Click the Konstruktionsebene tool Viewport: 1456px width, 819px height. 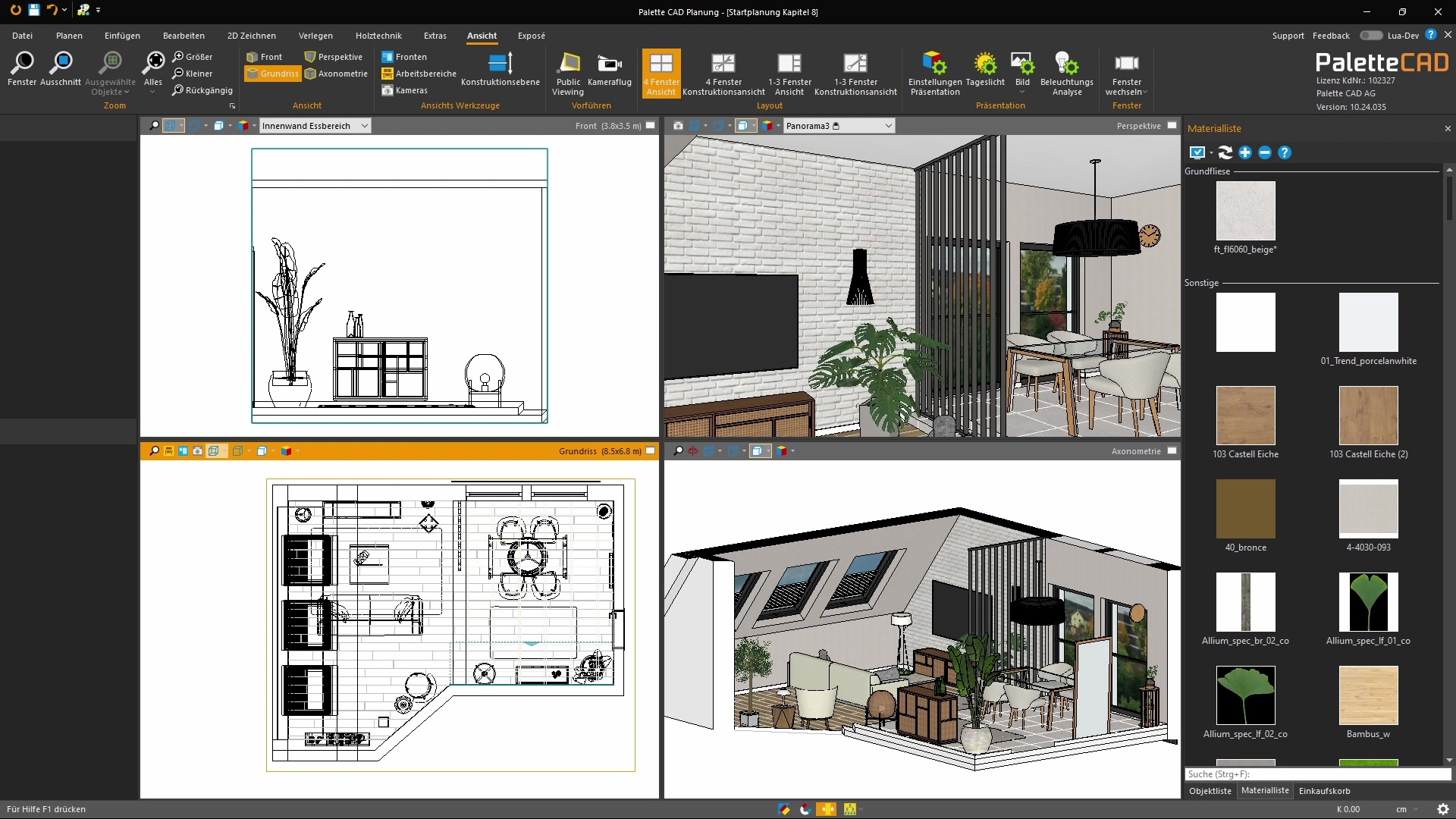[500, 69]
